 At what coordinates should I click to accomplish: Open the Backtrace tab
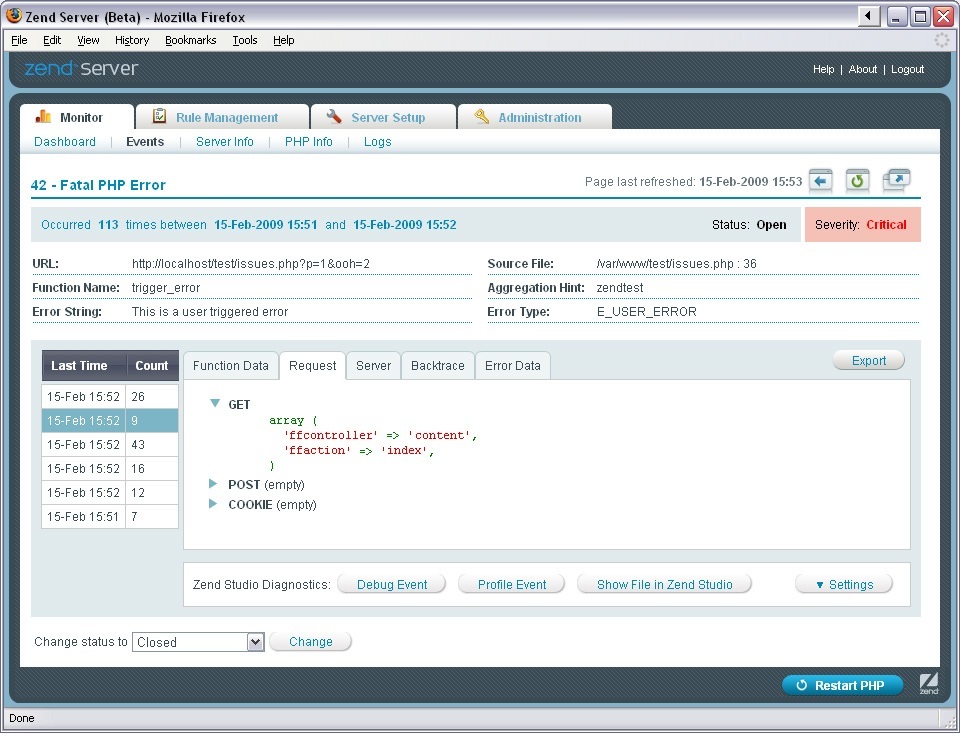click(x=438, y=365)
